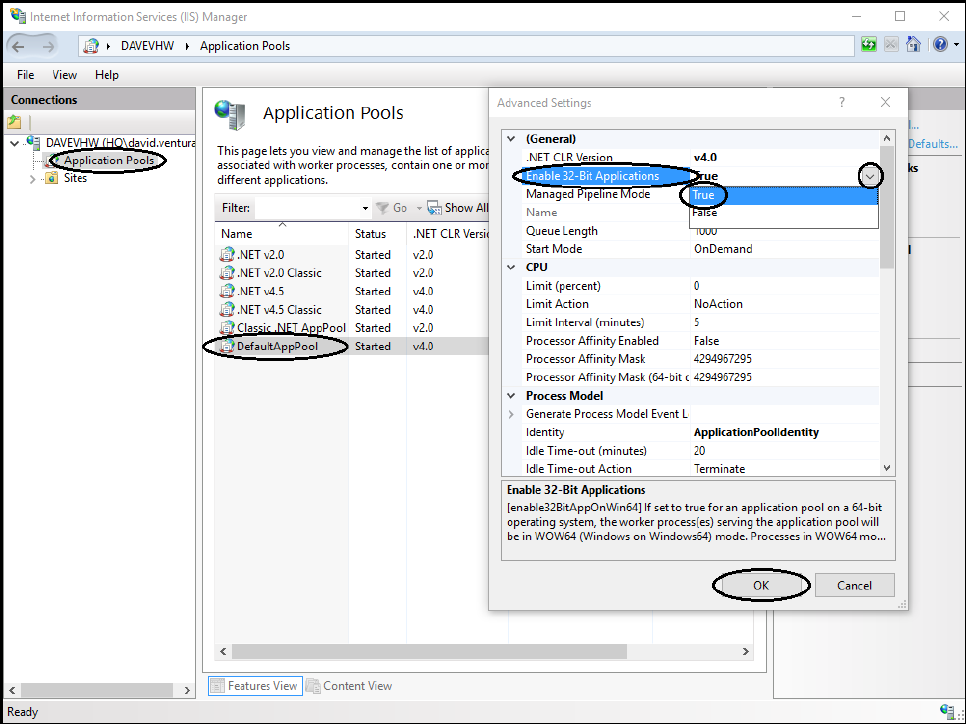Click the .NET v4.5 Classic pool icon
966x724 pixels.
click(227, 309)
